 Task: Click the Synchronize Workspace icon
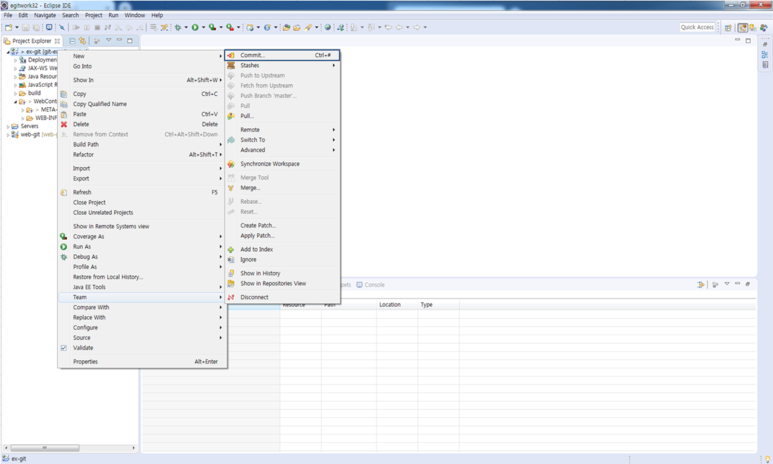click(231, 164)
